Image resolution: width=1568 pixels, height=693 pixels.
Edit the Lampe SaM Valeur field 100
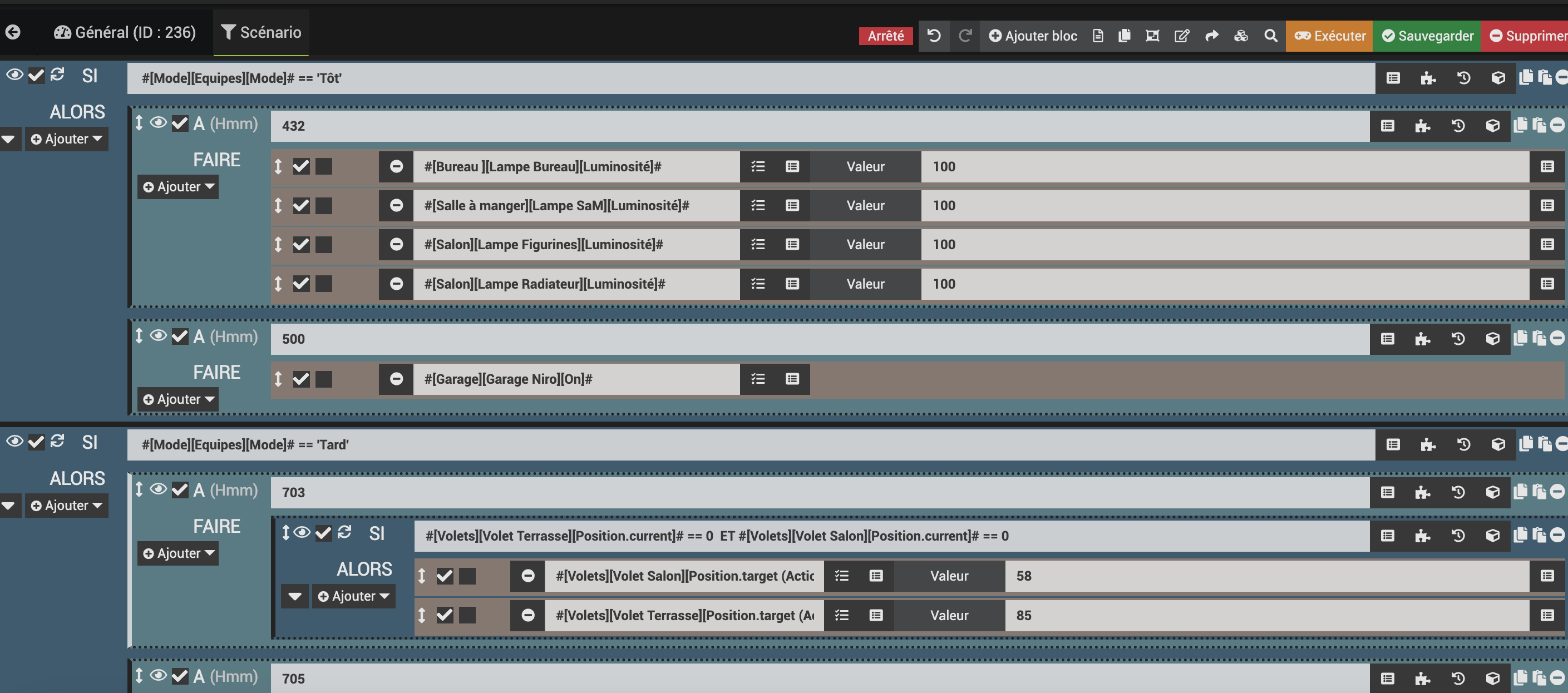pyautogui.click(x=1225, y=206)
